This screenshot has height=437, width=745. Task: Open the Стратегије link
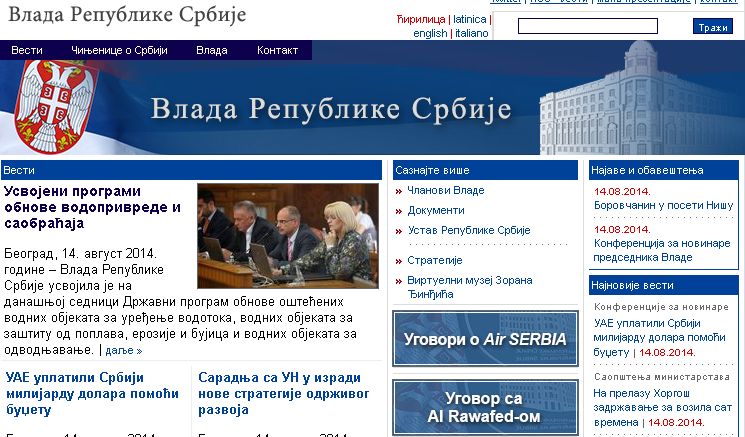(435, 260)
